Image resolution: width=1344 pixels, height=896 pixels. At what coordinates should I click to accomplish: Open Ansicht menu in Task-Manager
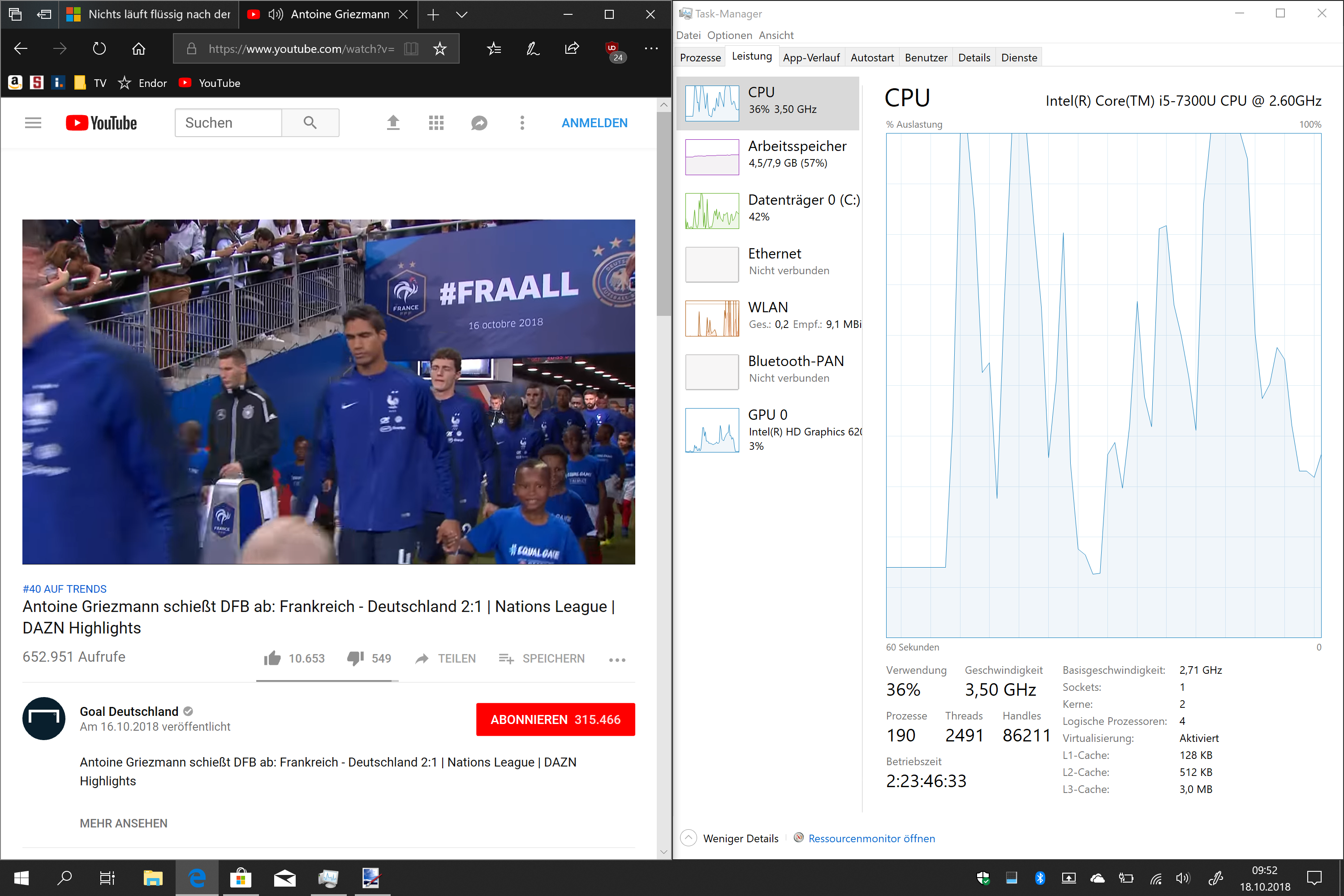(x=775, y=35)
